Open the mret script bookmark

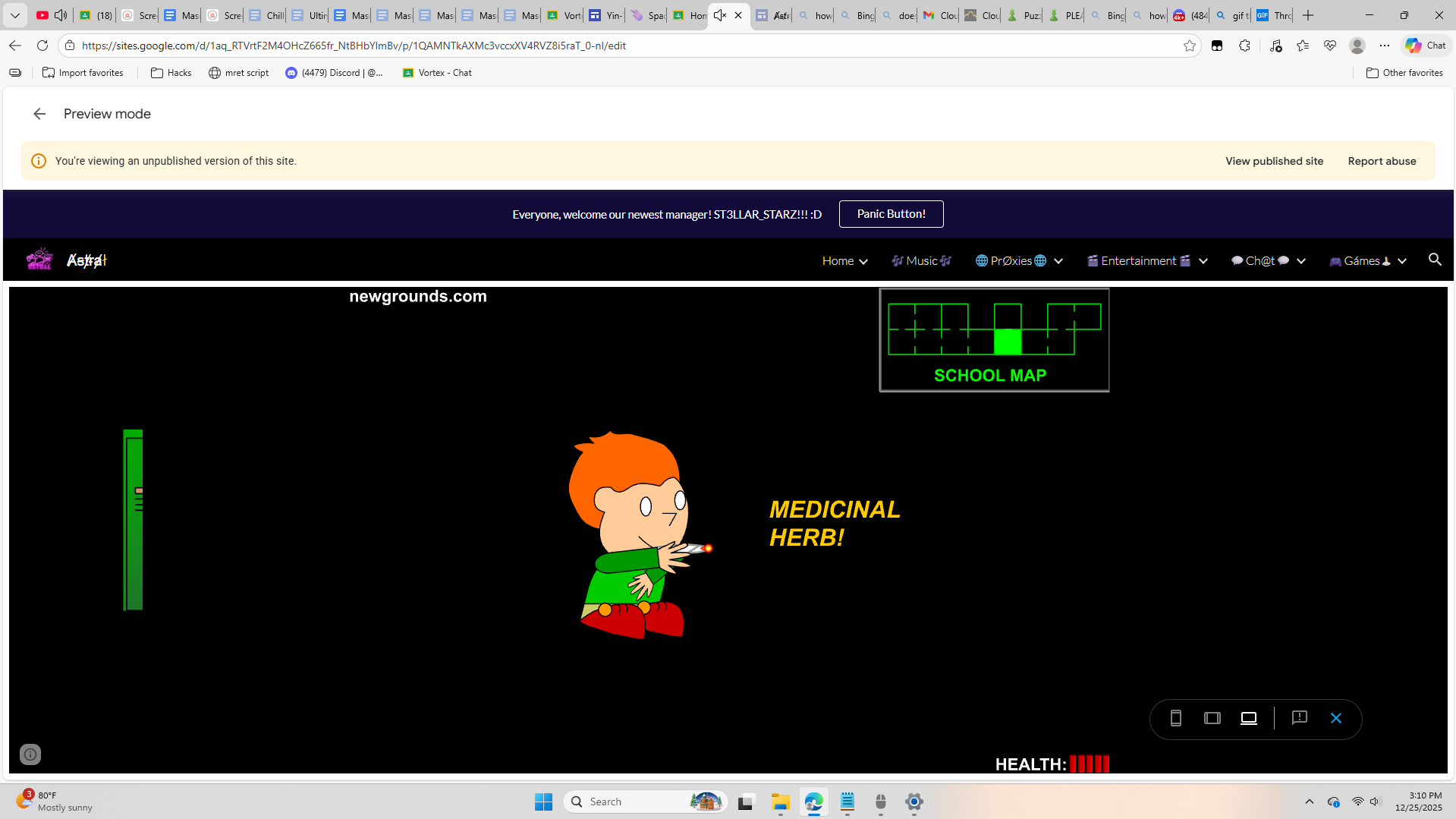coord(239,73)
